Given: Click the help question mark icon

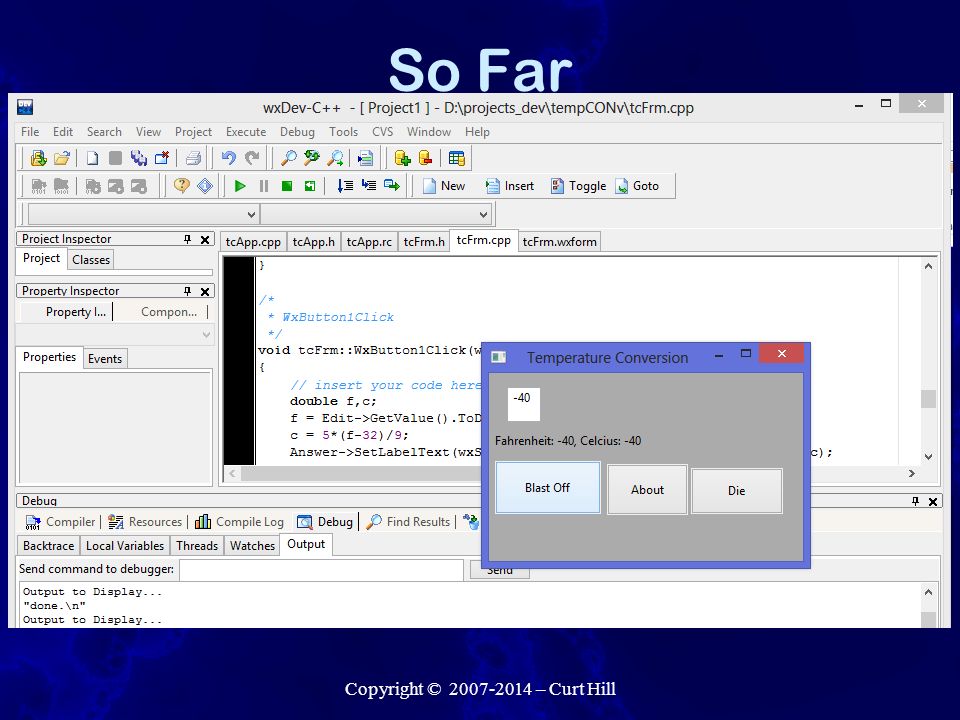Looking at the screenshot, I should [181, 186].
